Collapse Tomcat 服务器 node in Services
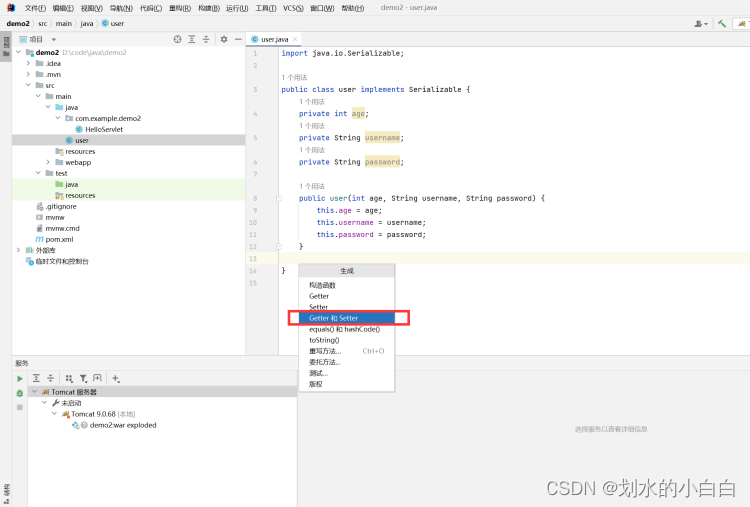Viewport: 750px width, 507px height. (x=34, y=392)
